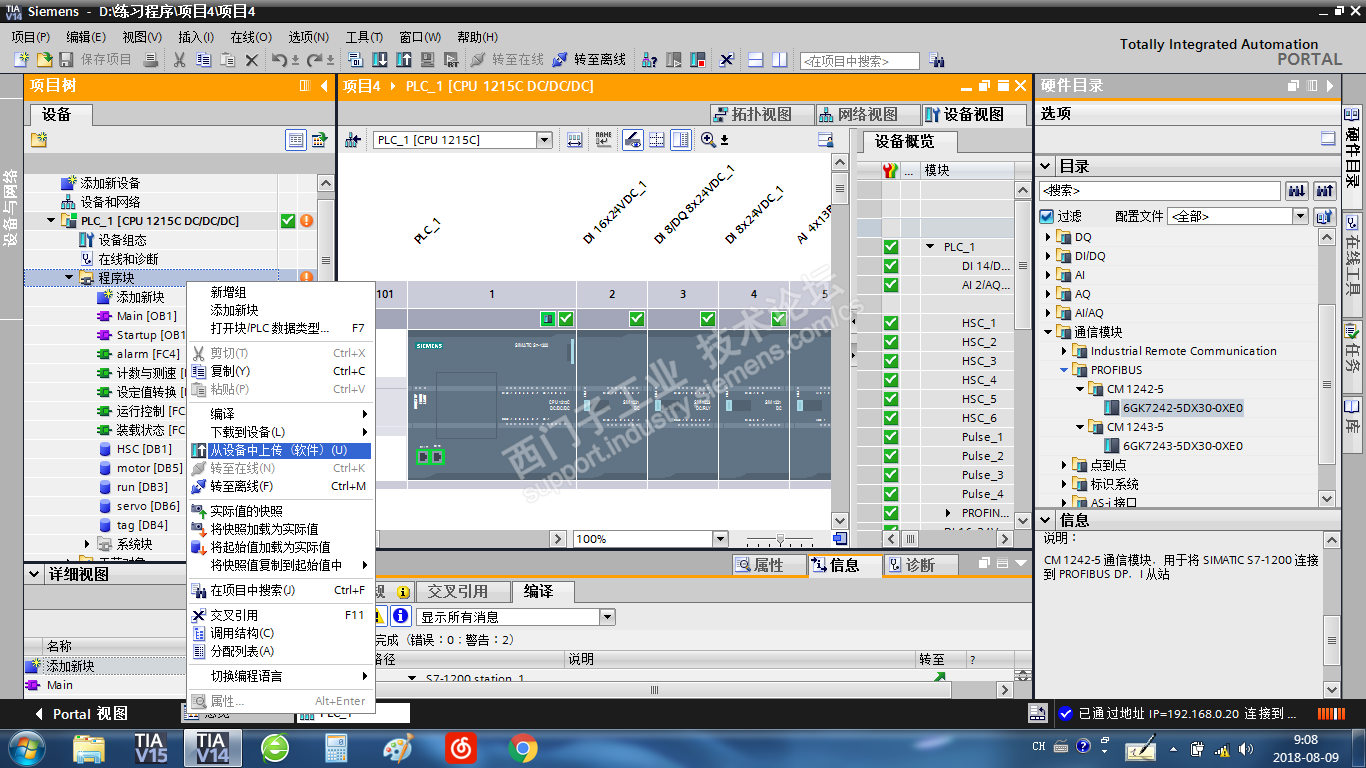Screen dimensions: 1366x768
Task: Click the Portal 视图 button
Action: point(80,714)
